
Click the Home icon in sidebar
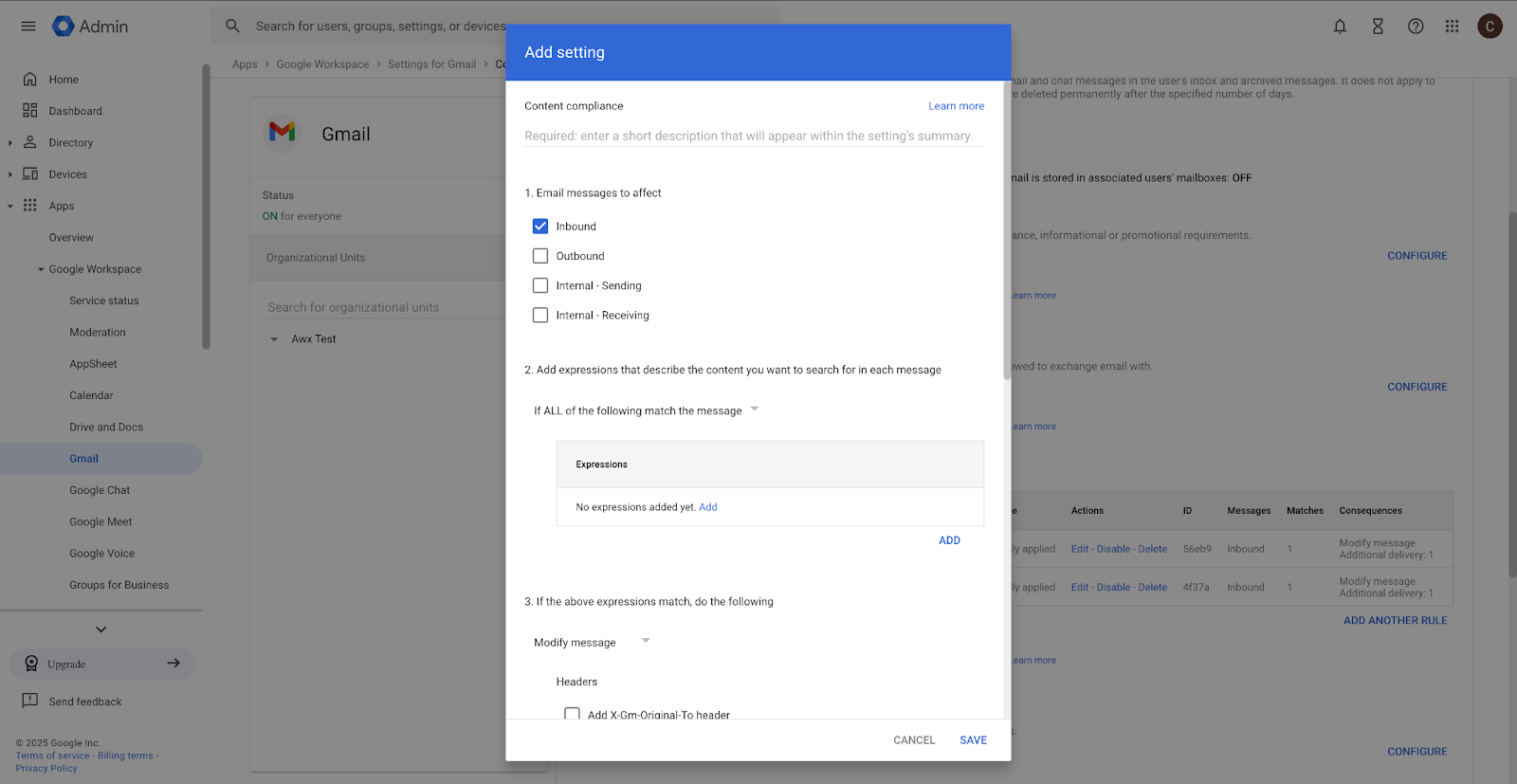[x=30, y=80]
